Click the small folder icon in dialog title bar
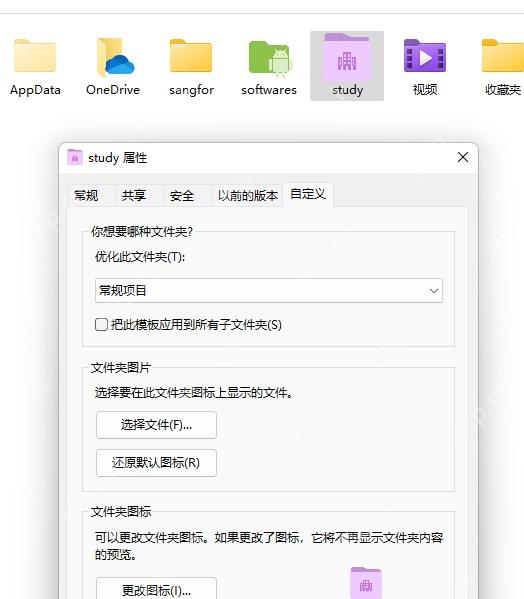 click(75, 157)
